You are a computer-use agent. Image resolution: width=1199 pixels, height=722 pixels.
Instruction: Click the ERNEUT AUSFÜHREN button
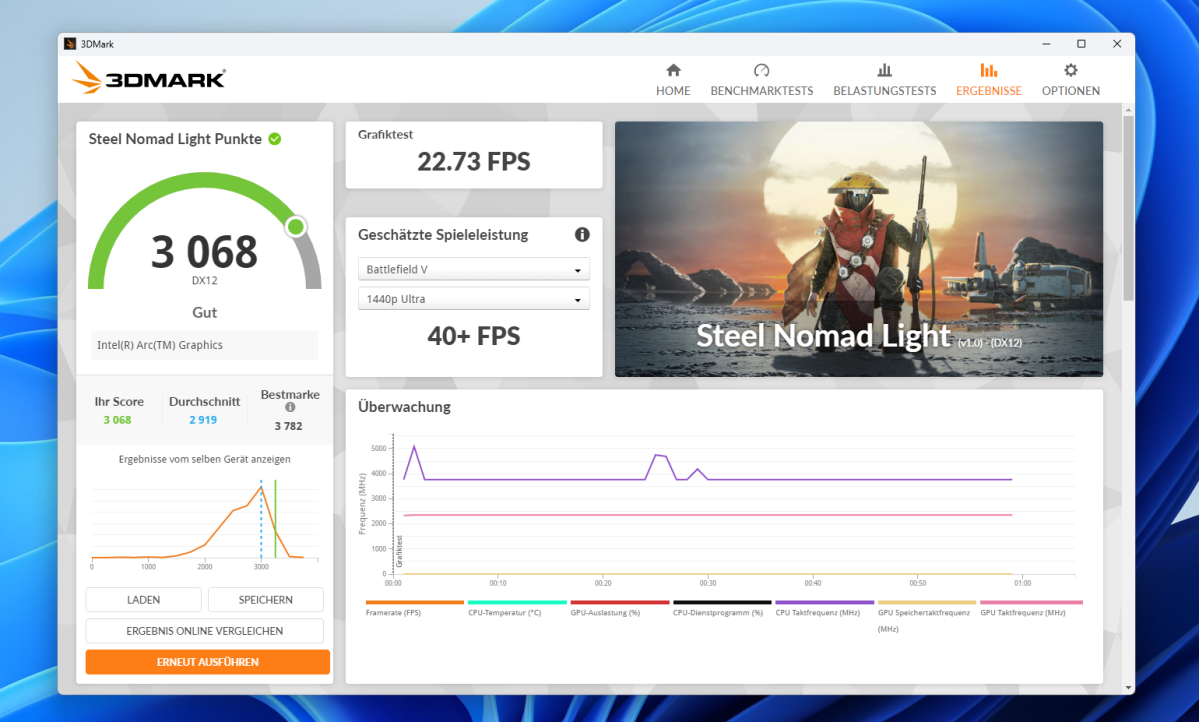coord(208,662)
